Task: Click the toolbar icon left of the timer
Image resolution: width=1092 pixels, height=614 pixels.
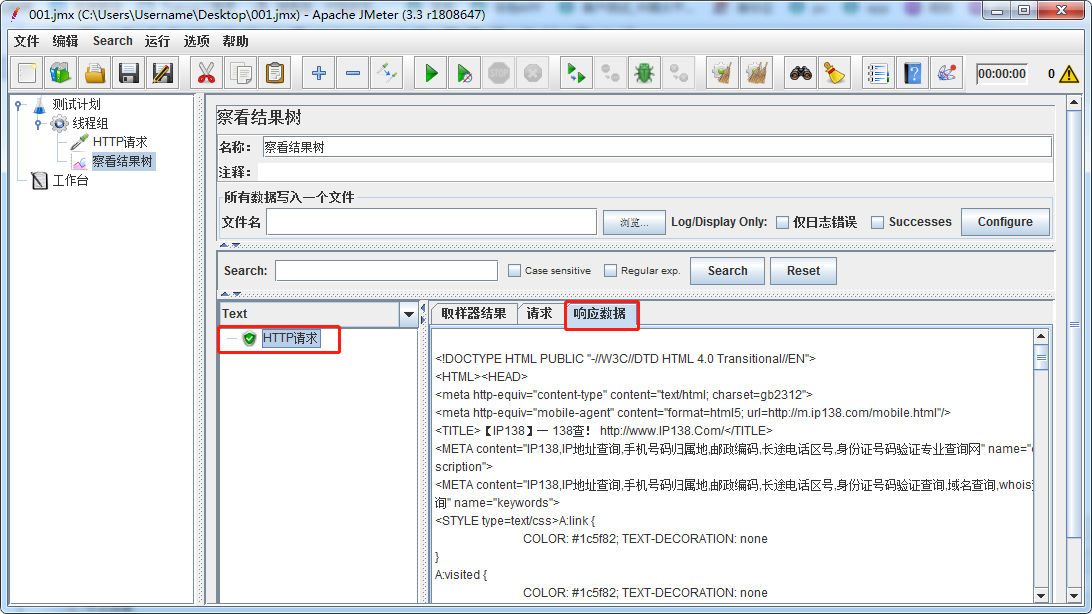Action: pos(946,73)
